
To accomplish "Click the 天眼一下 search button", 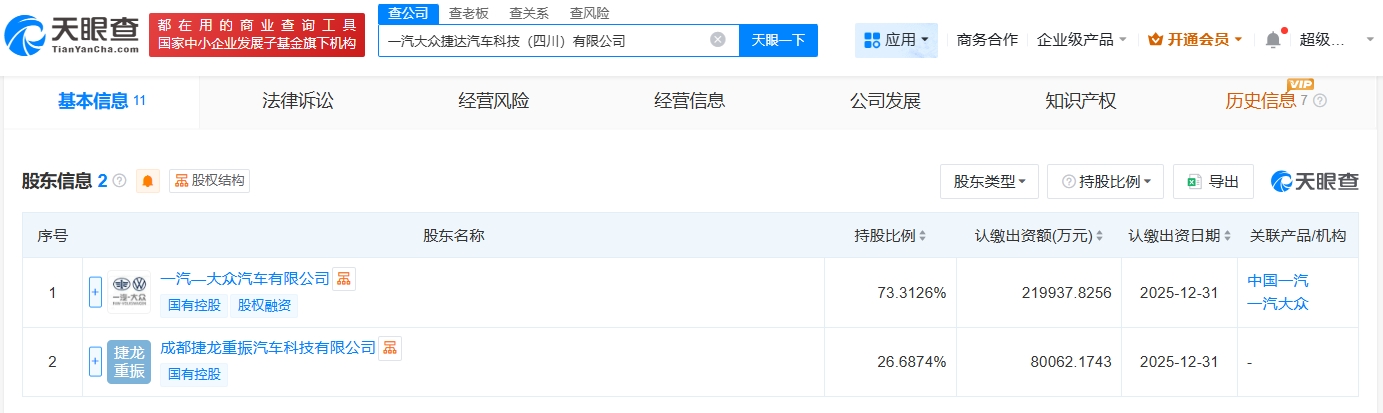I will coord(778,40).
